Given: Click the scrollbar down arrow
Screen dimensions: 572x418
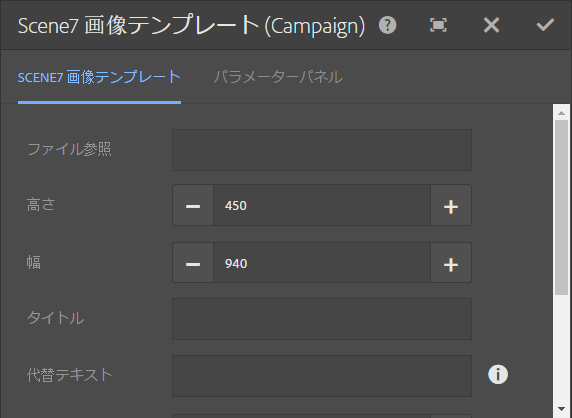Looking at the screenshot, I should [561, 409].
